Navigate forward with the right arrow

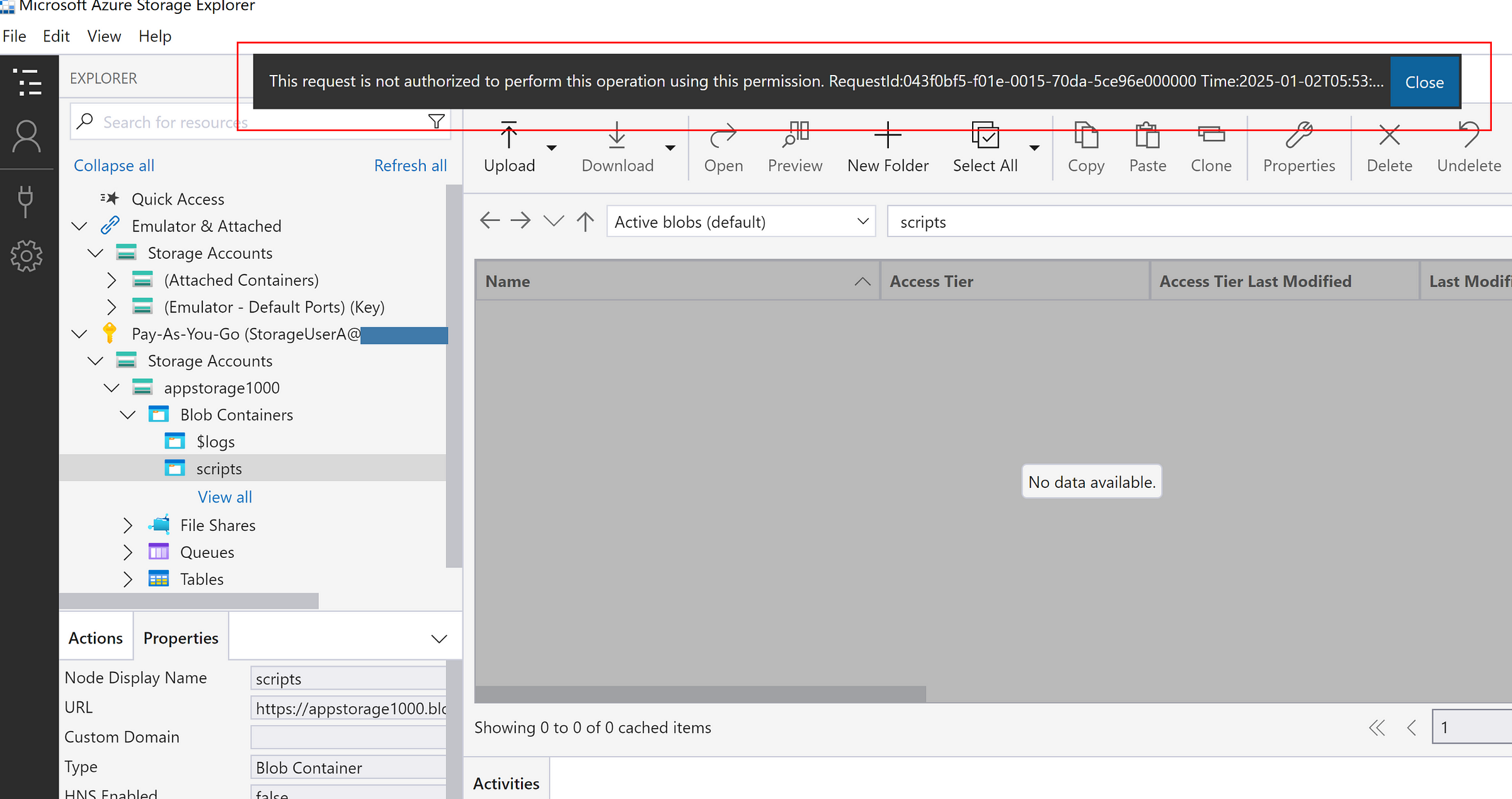point(520,221)
